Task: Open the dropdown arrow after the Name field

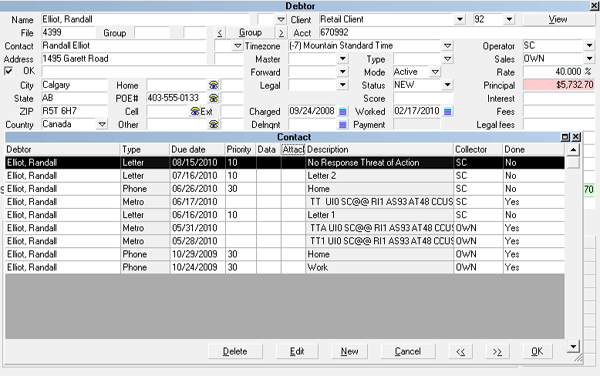Action: (281, 19)
